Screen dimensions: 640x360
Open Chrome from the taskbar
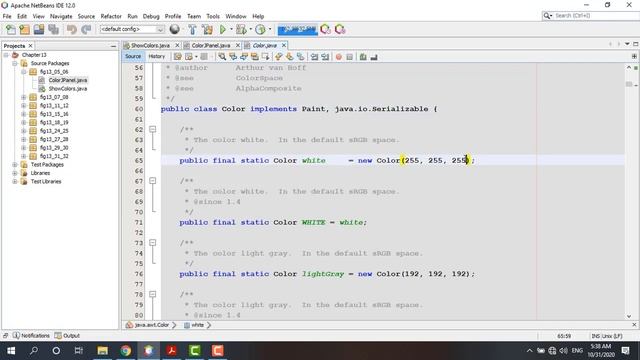click(x=126, y=351)
